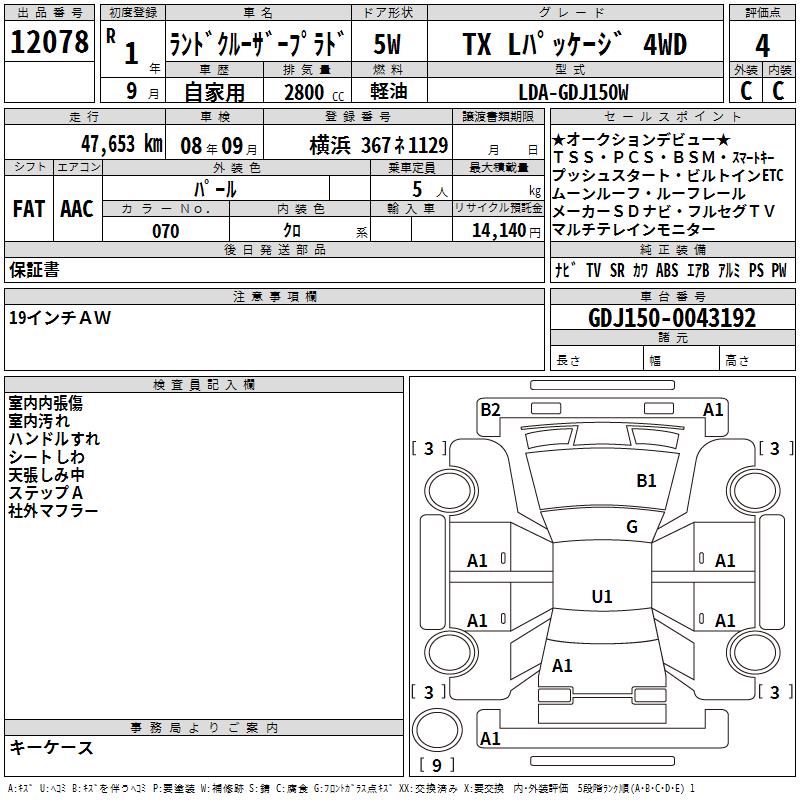Viewport: 800px width, 800px height.
Task: Click recycle deposit 14,140円
Action: (x=506, y=231)
